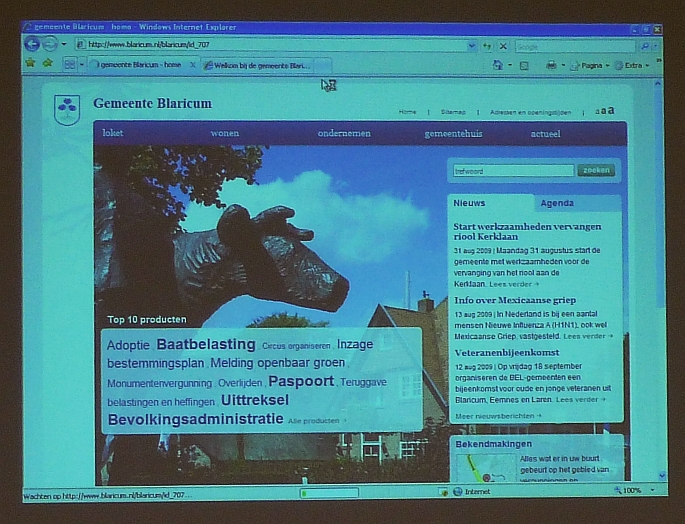Click the Stop loading X button
Image resolution: width=685 pixels, height=524 pixels.
click(503, 46)
